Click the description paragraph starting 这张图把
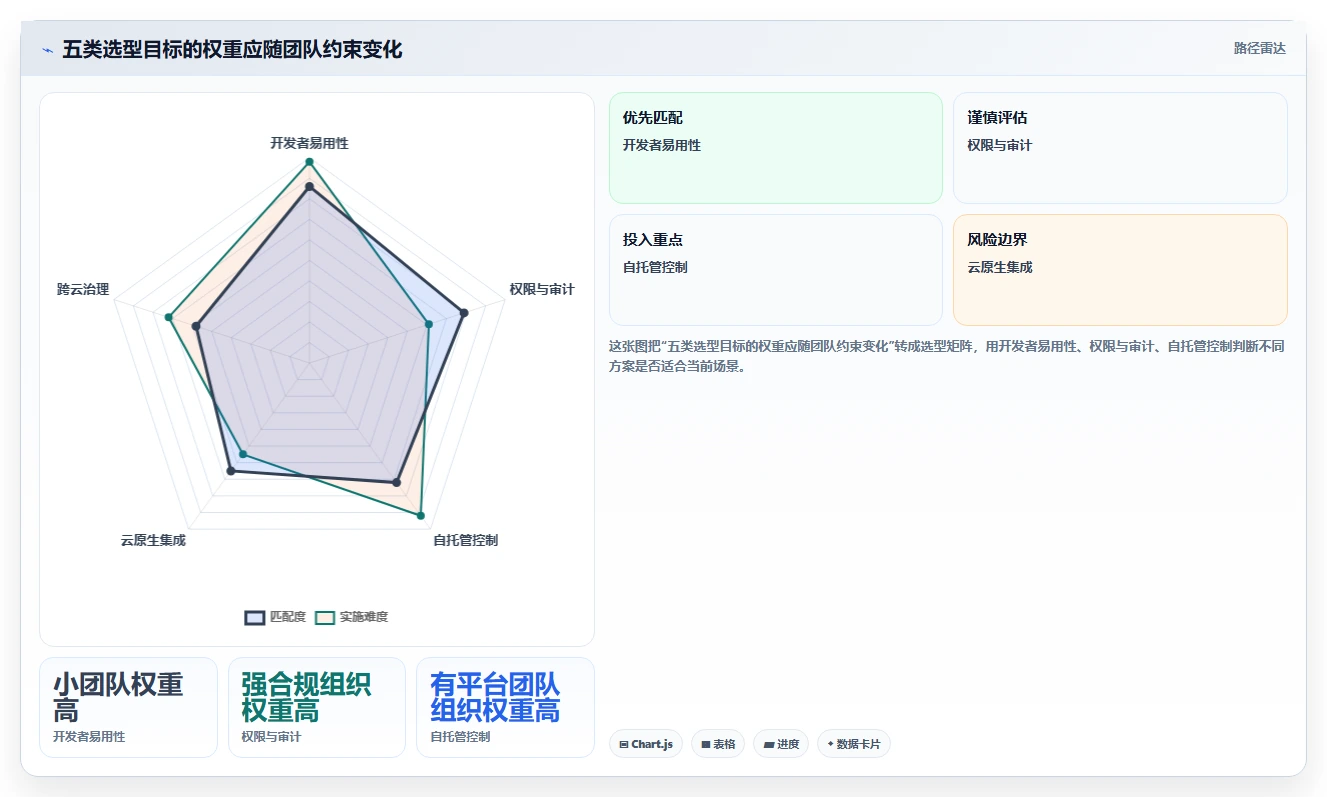Screen dimensions: 1327x797 coord(947,356)
